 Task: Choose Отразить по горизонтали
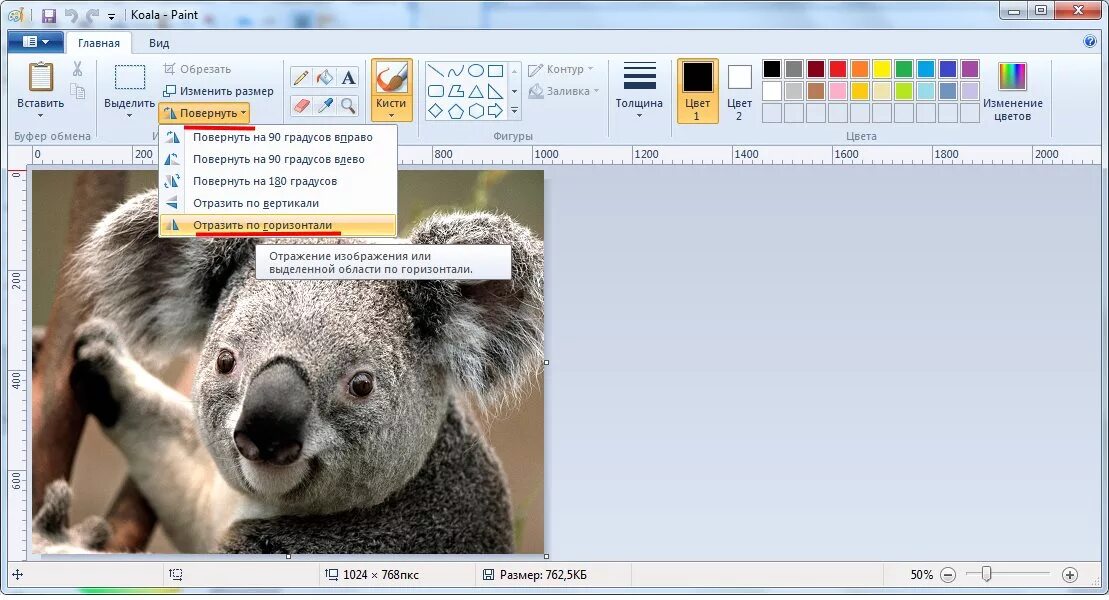[277, 225]
